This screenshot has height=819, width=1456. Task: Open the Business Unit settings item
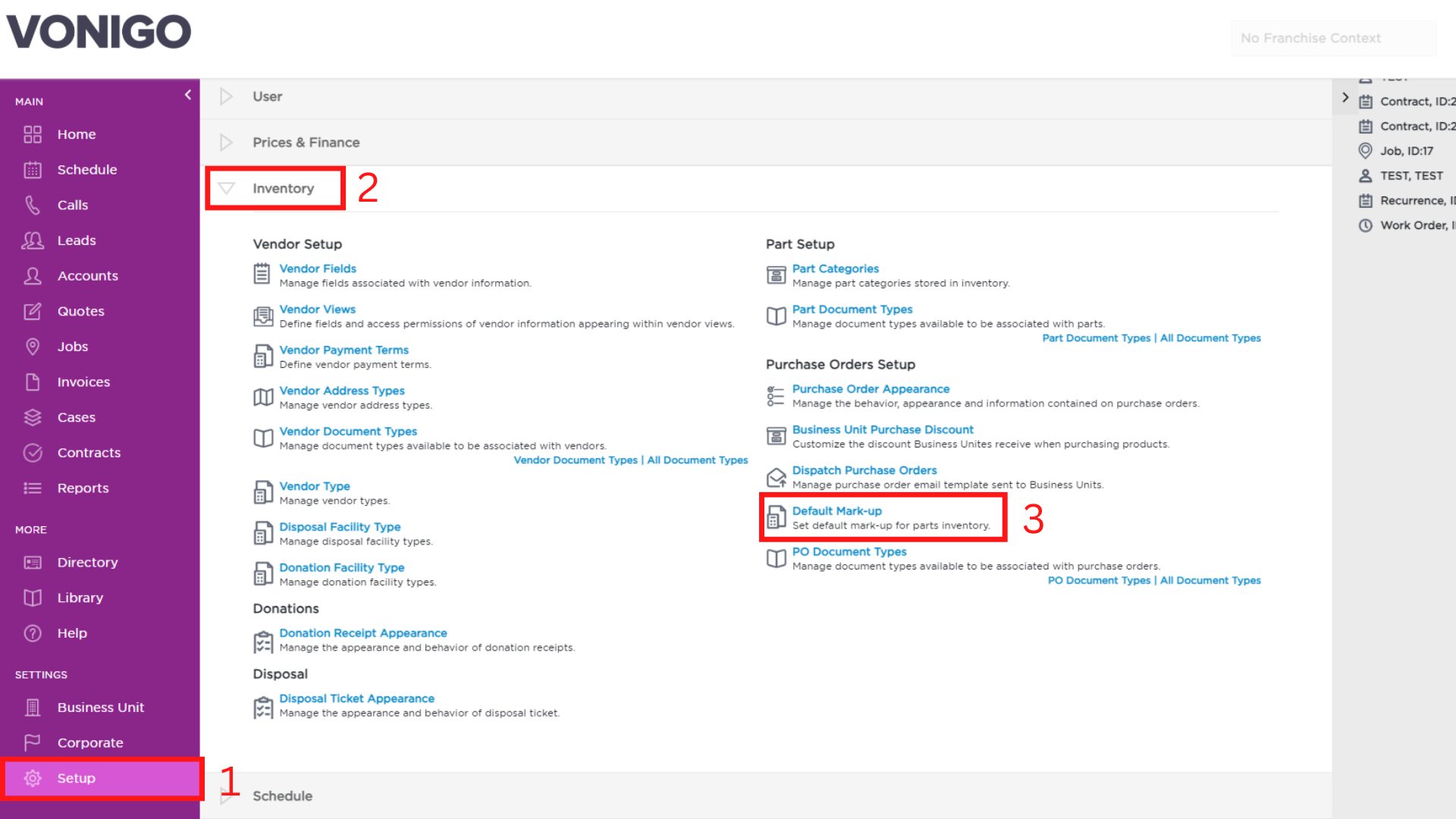pos(100,708)
